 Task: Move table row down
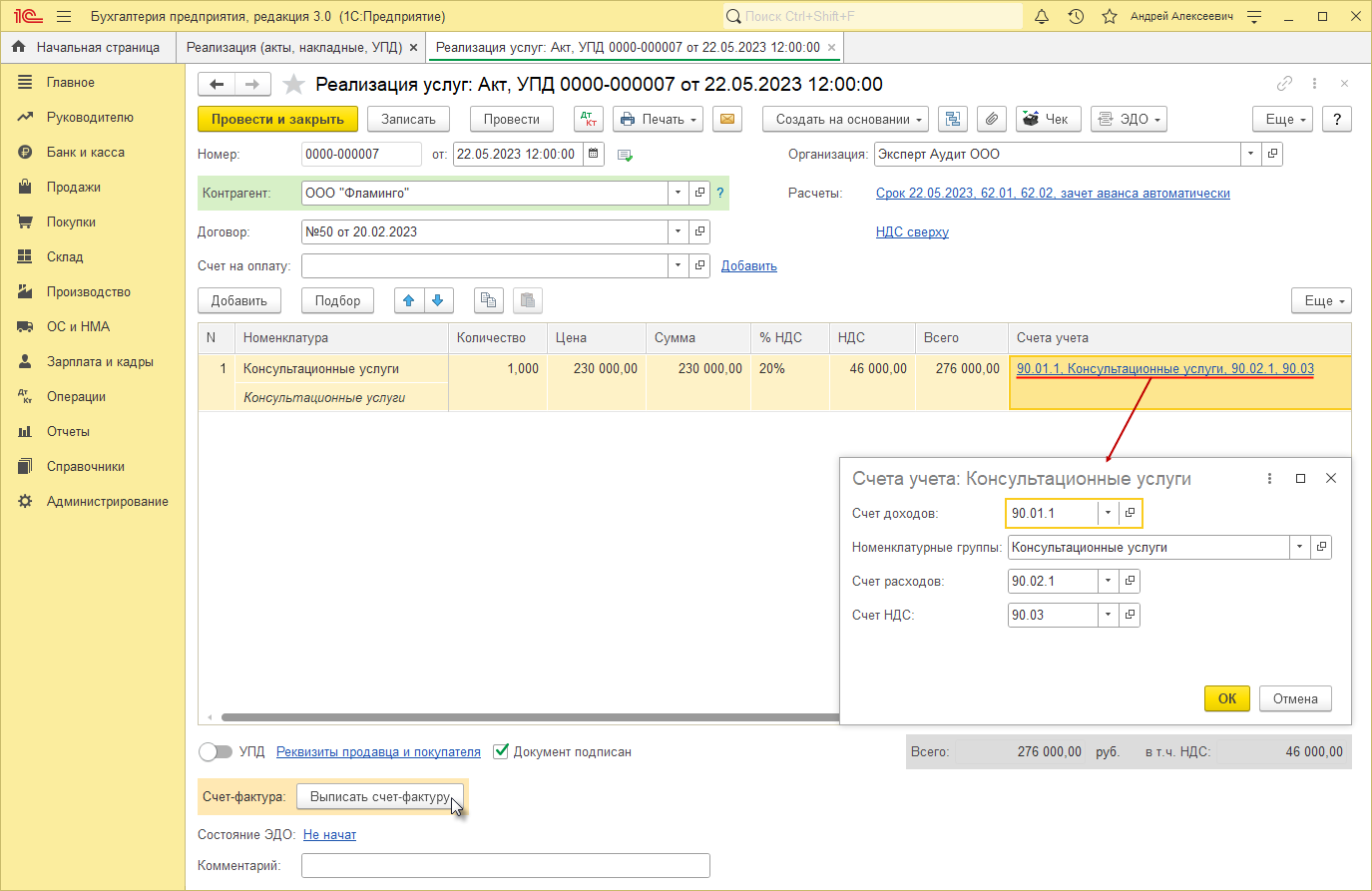point(439,300)
